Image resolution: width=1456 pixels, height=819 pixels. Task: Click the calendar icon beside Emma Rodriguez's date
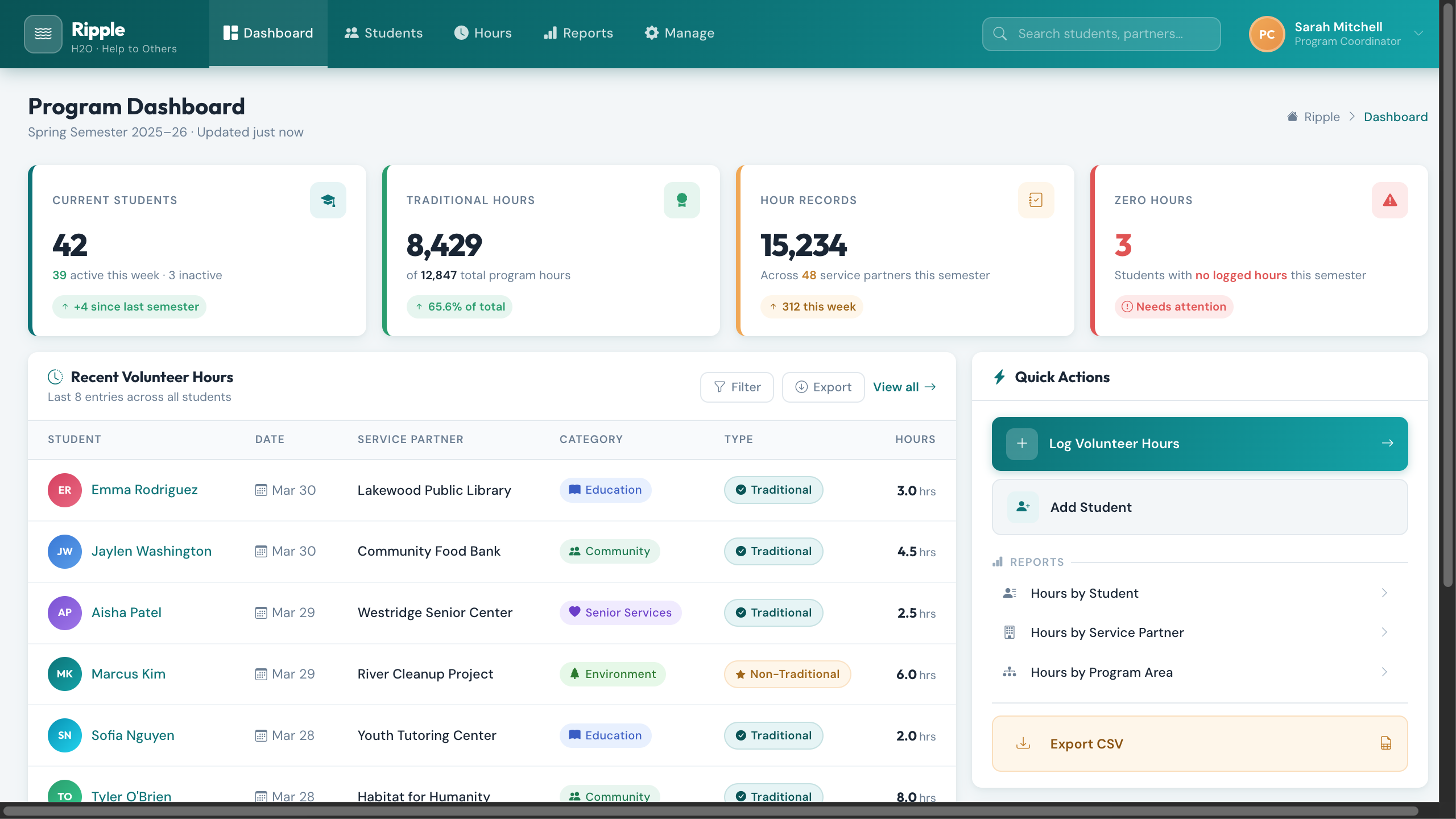[260, 490]
